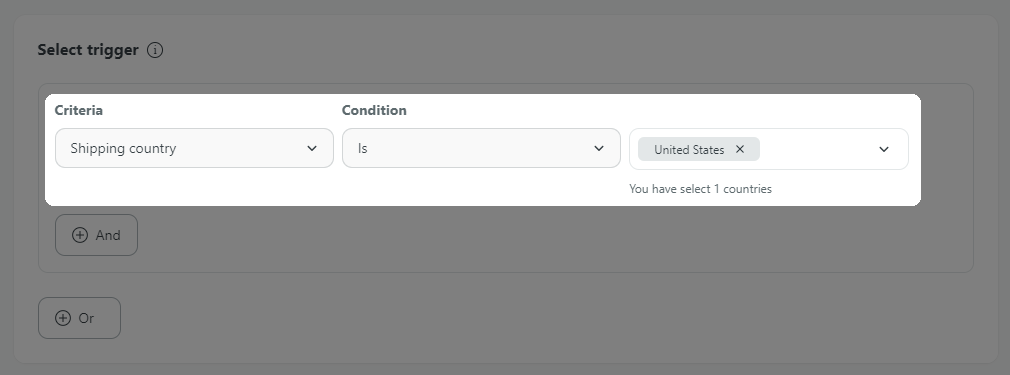This screenshot has height=375, width=1010.
Task: Add an Or condition group
Action: click(x=79, y=318)
